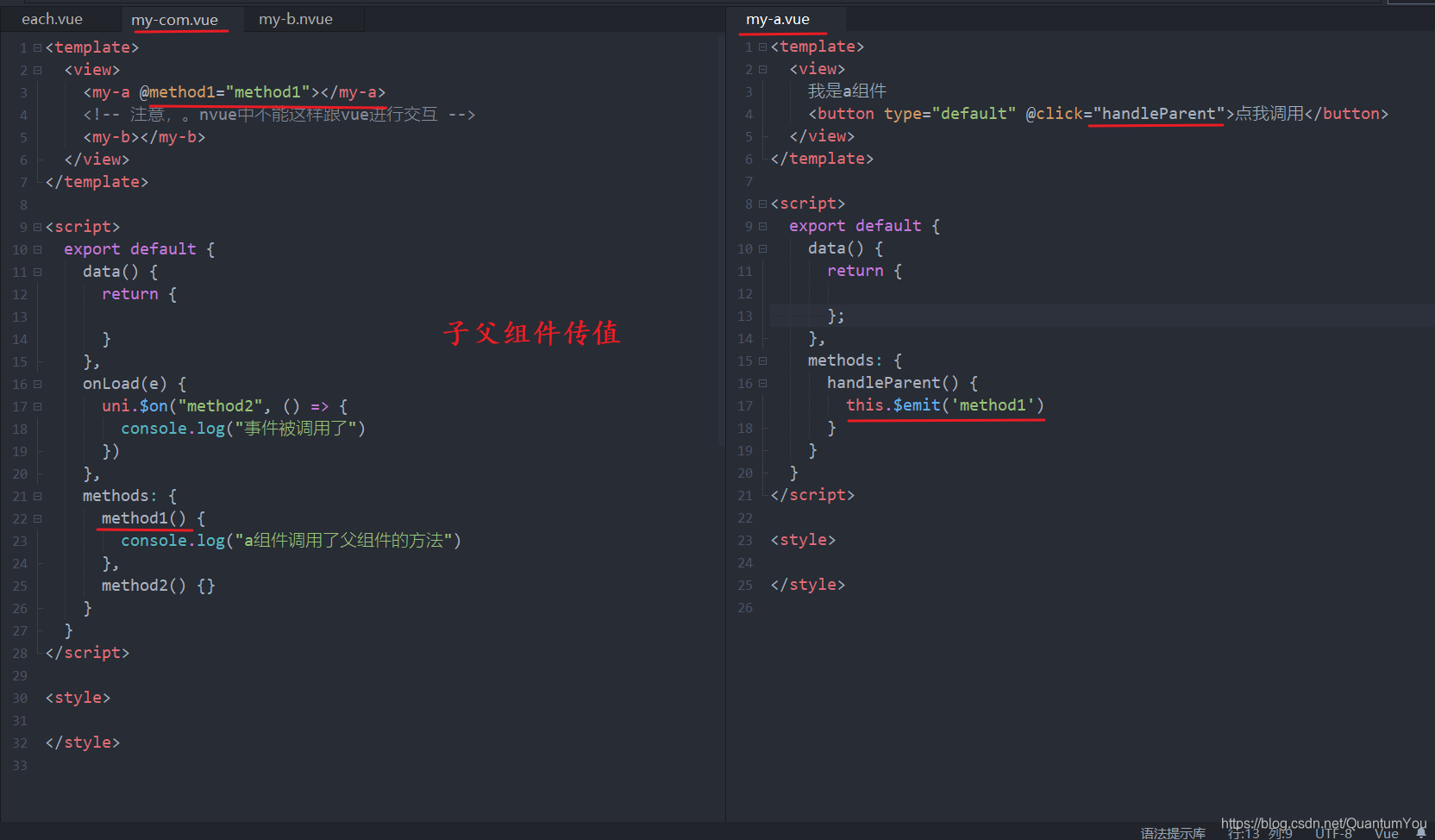1435x840 pixels.
Task: Click the </template> closing tag in my-a.vue
Action: coord(822,159)
